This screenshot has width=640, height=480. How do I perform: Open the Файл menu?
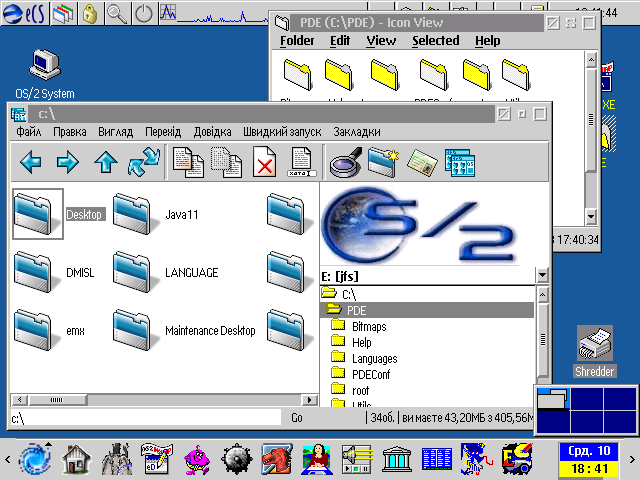point(29,131)
